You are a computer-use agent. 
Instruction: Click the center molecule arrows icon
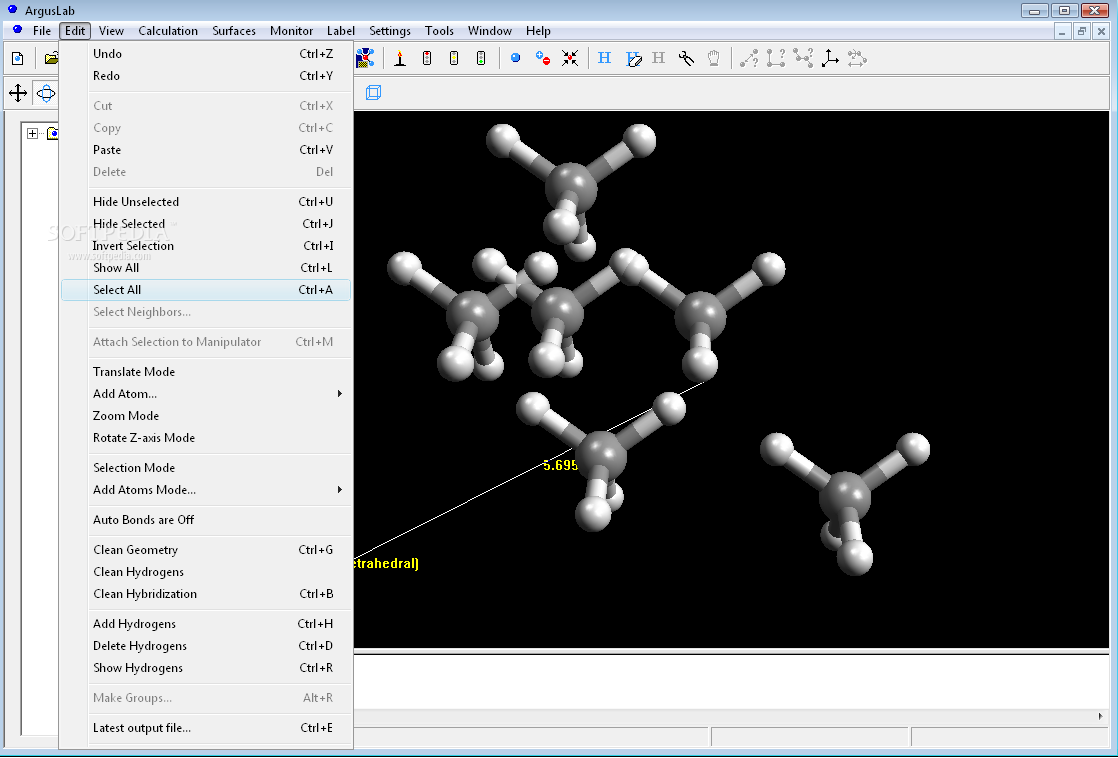(570, 58)
